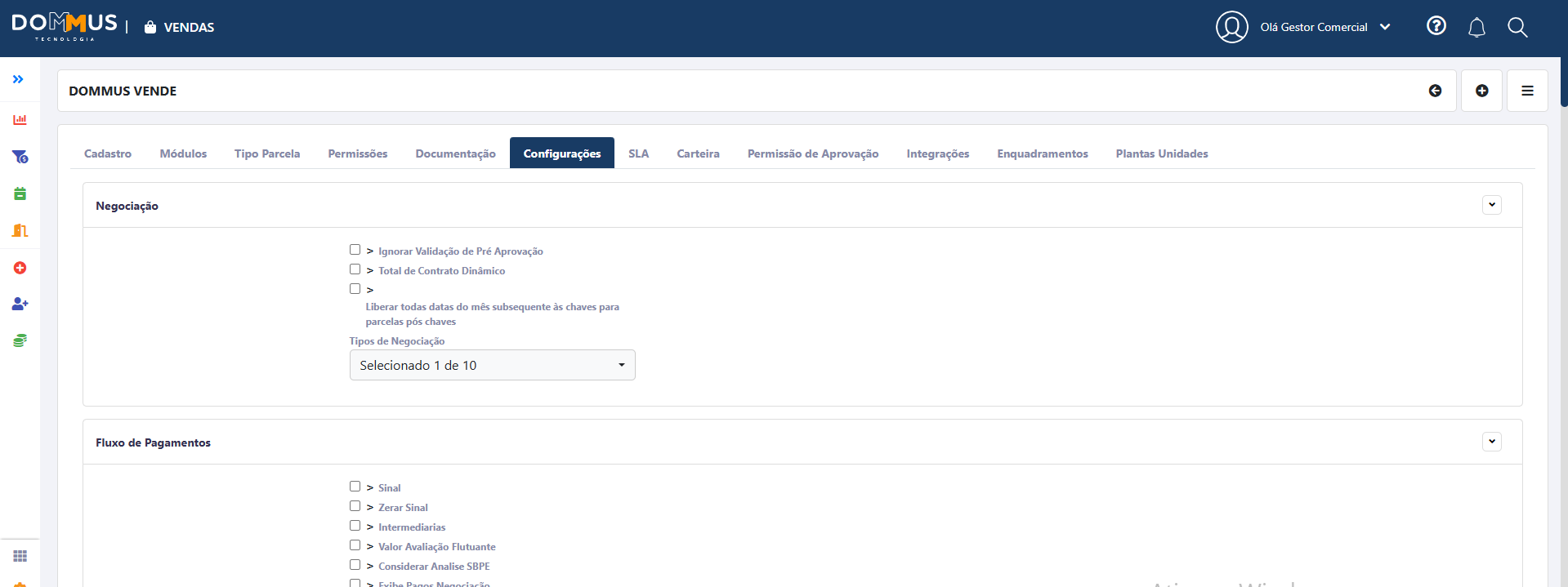This screenshot has width=1568, height=587.
Task: Open the bar chart sidebar icon
Action: click(x=20, y=120)
